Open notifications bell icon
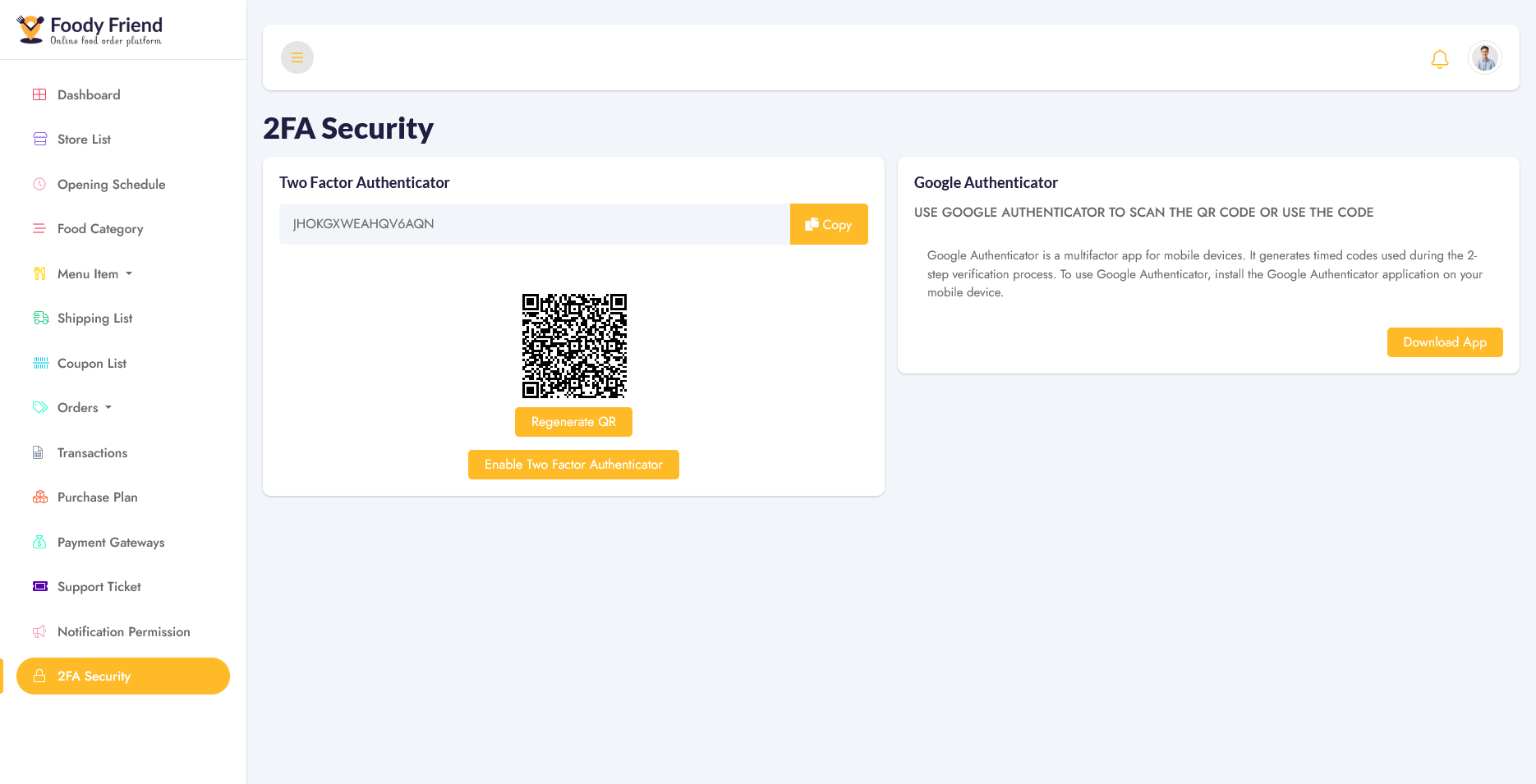Image resolution: width=1536 pixels, height=784 pixels. [x=1439, y=58]
